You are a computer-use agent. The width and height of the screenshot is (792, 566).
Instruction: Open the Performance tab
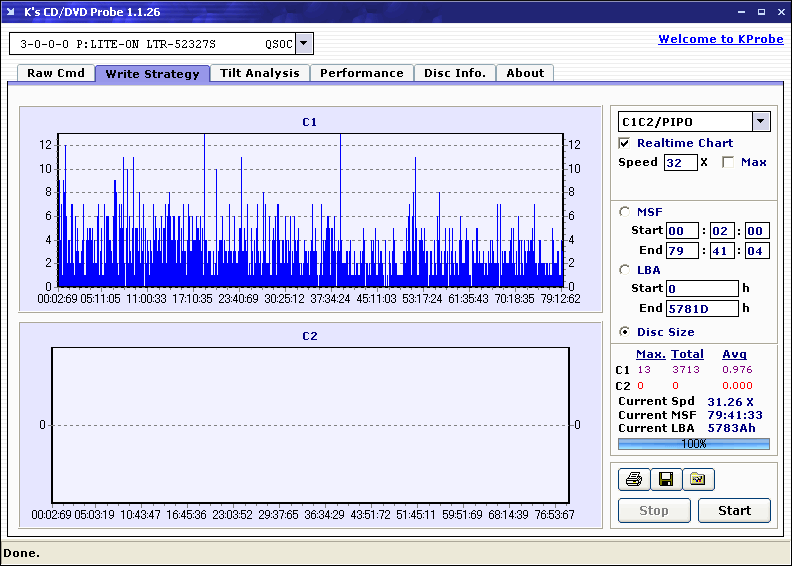362,73
